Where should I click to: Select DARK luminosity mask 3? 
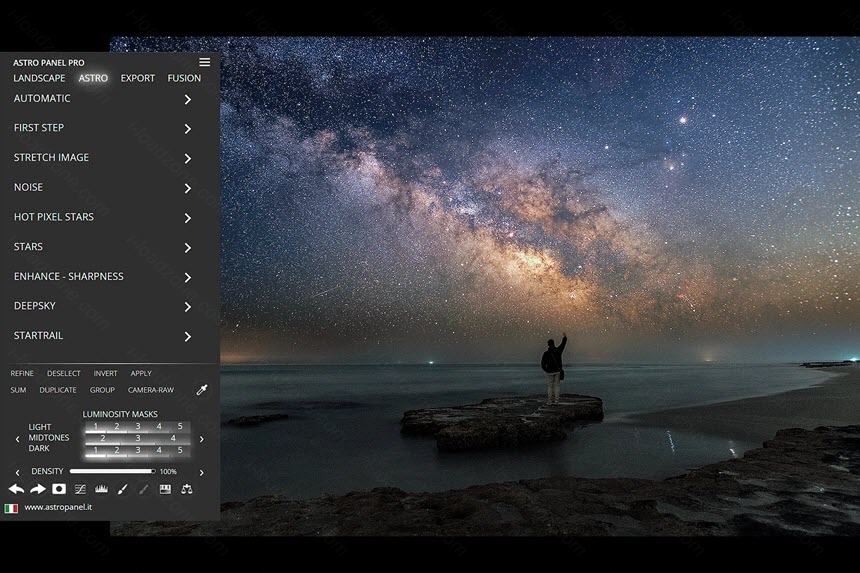138,450
